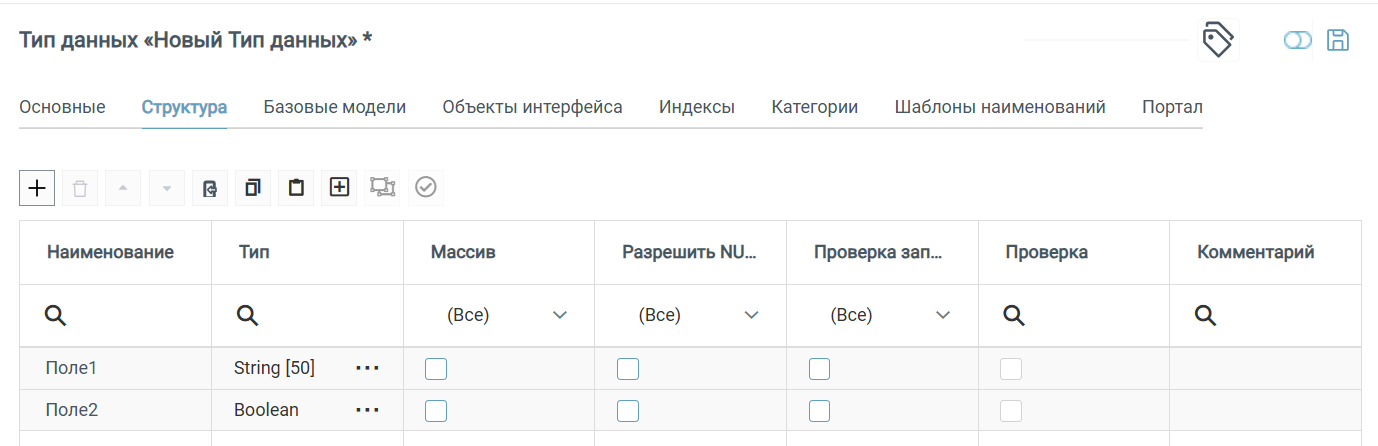1378x446 pixels.
Task: Click the search icon under Наименование
Action: point(56,316)
